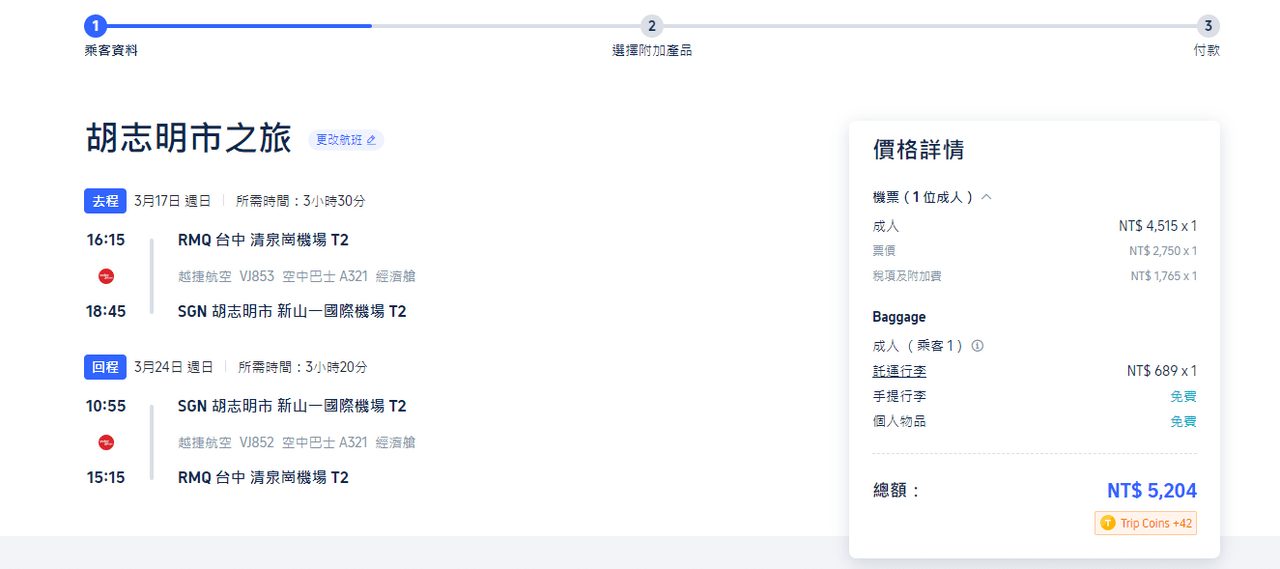This screenshot has height=569, width=1280.
Task: Click the 稅項及附加費 label
Action: (x=907, y=276)
